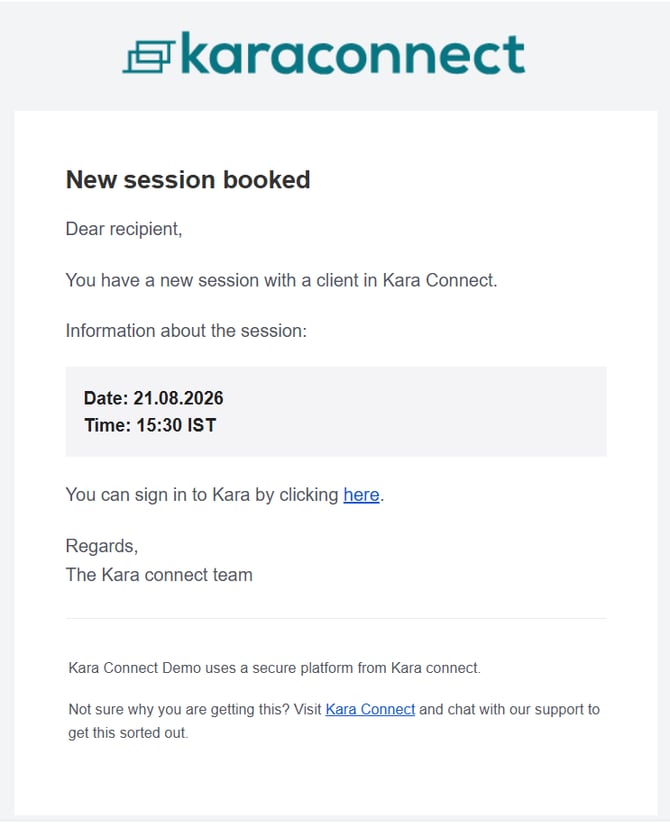Click the Kara Connect stacked-rectangles logo icon
The image size is (670, 827).
149,56
